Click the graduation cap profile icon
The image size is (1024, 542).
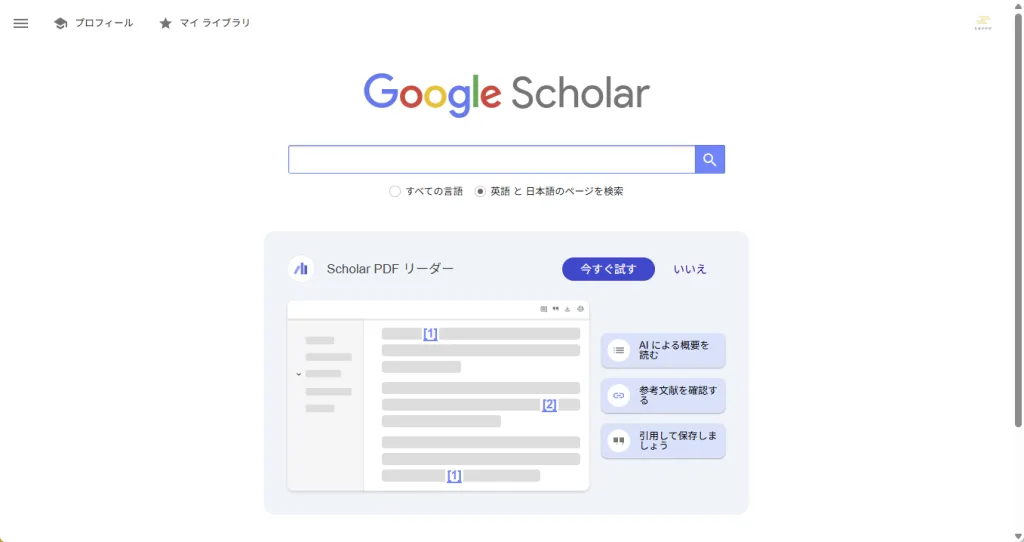[x=60, y=23]
